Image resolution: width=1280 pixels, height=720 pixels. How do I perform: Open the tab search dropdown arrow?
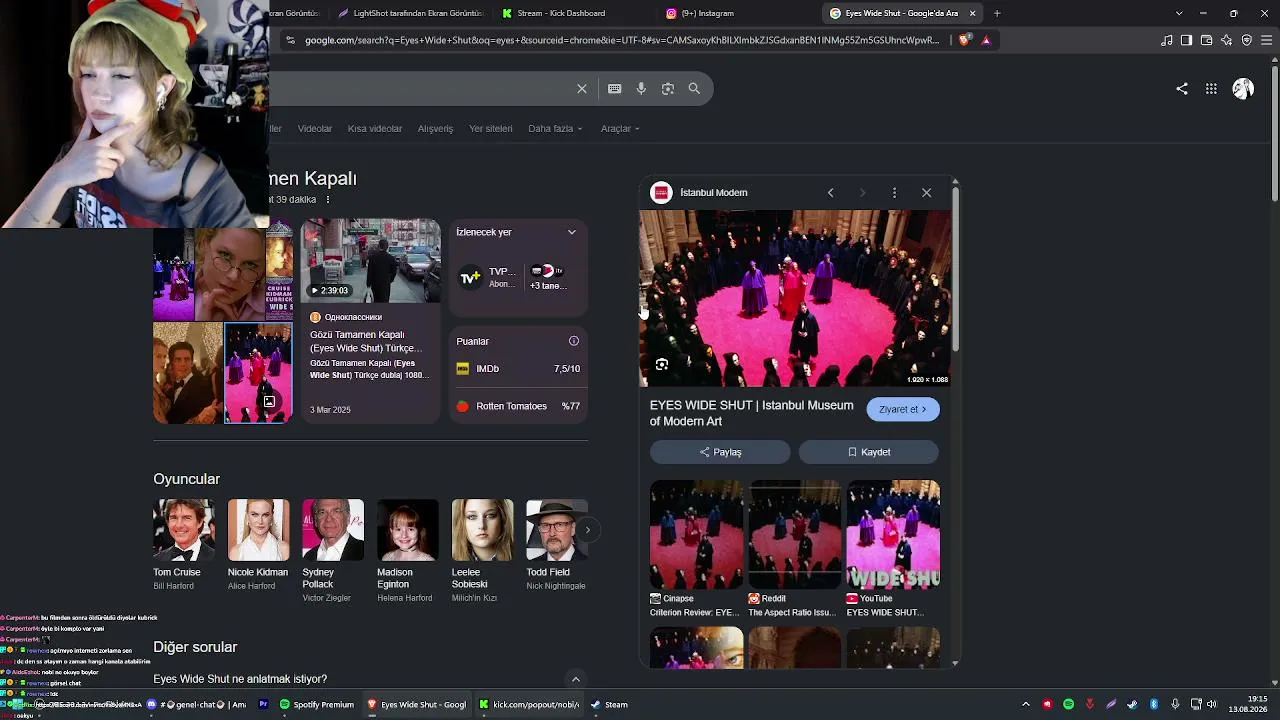[1179, 13]
